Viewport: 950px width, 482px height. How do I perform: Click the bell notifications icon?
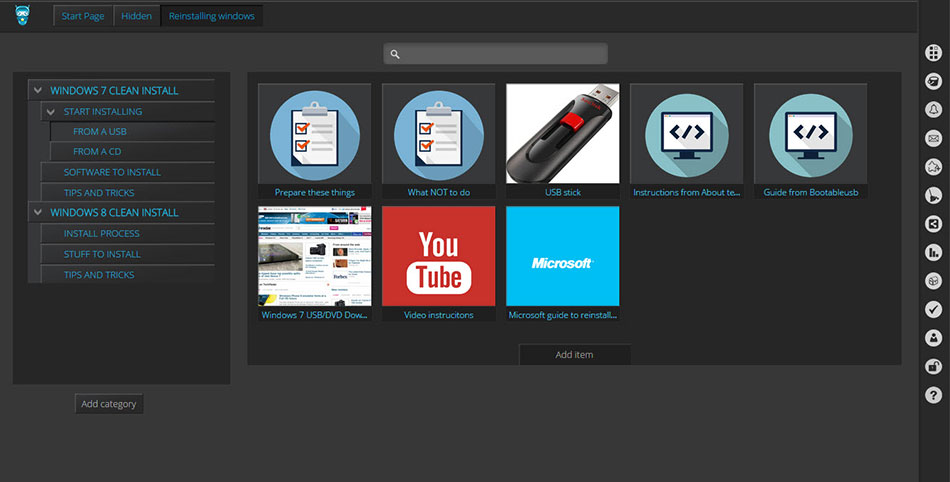[x=933, y=109]
